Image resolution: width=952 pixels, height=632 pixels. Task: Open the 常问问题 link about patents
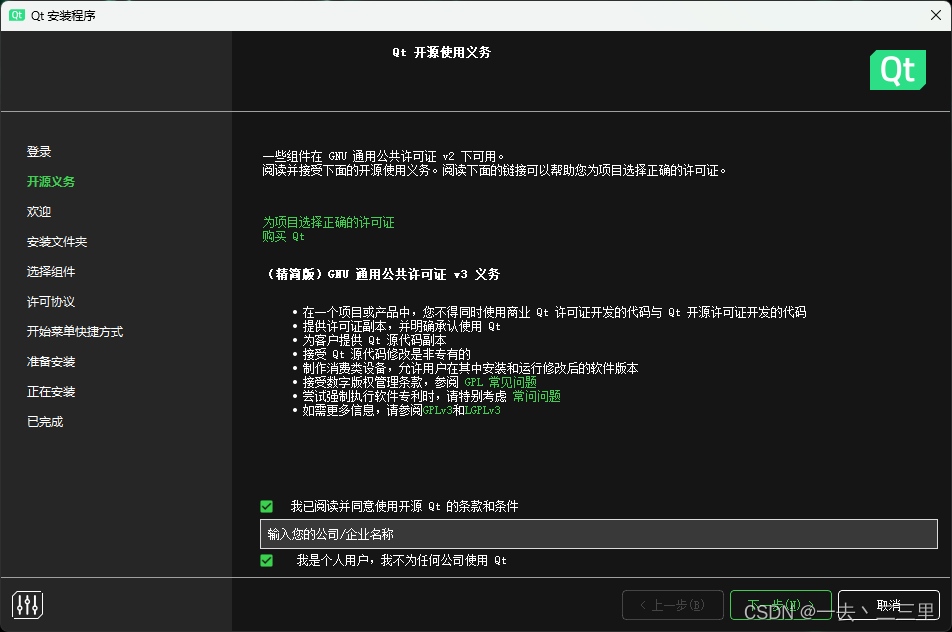(537, 396)
